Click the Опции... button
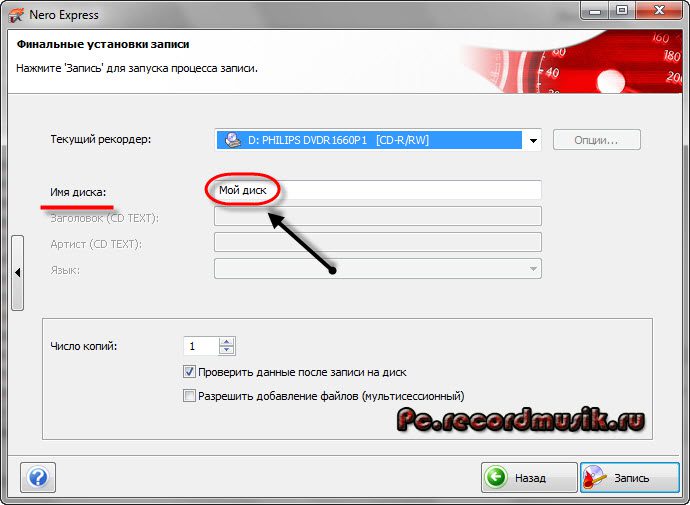Screen dimensions: 690x505 coord(596,140)
